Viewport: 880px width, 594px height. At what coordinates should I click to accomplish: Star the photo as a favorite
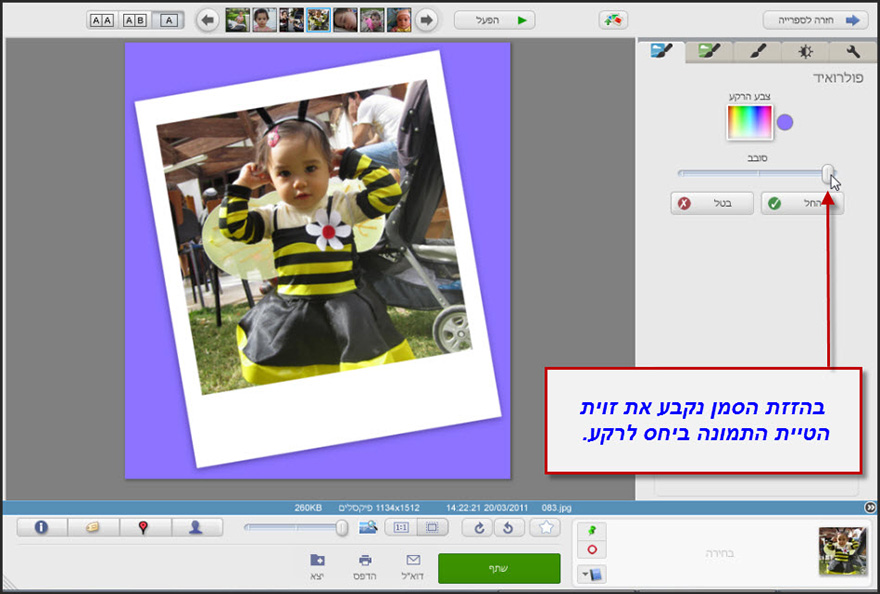tap(546, 527)
